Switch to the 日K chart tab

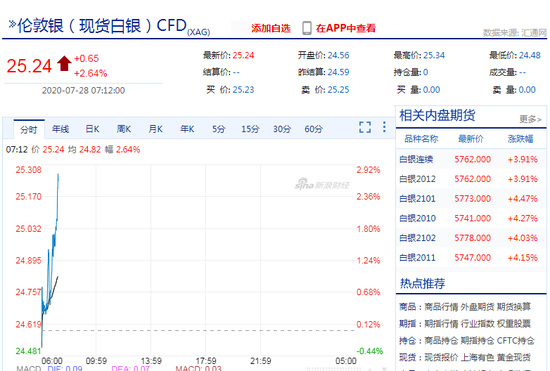92,129
